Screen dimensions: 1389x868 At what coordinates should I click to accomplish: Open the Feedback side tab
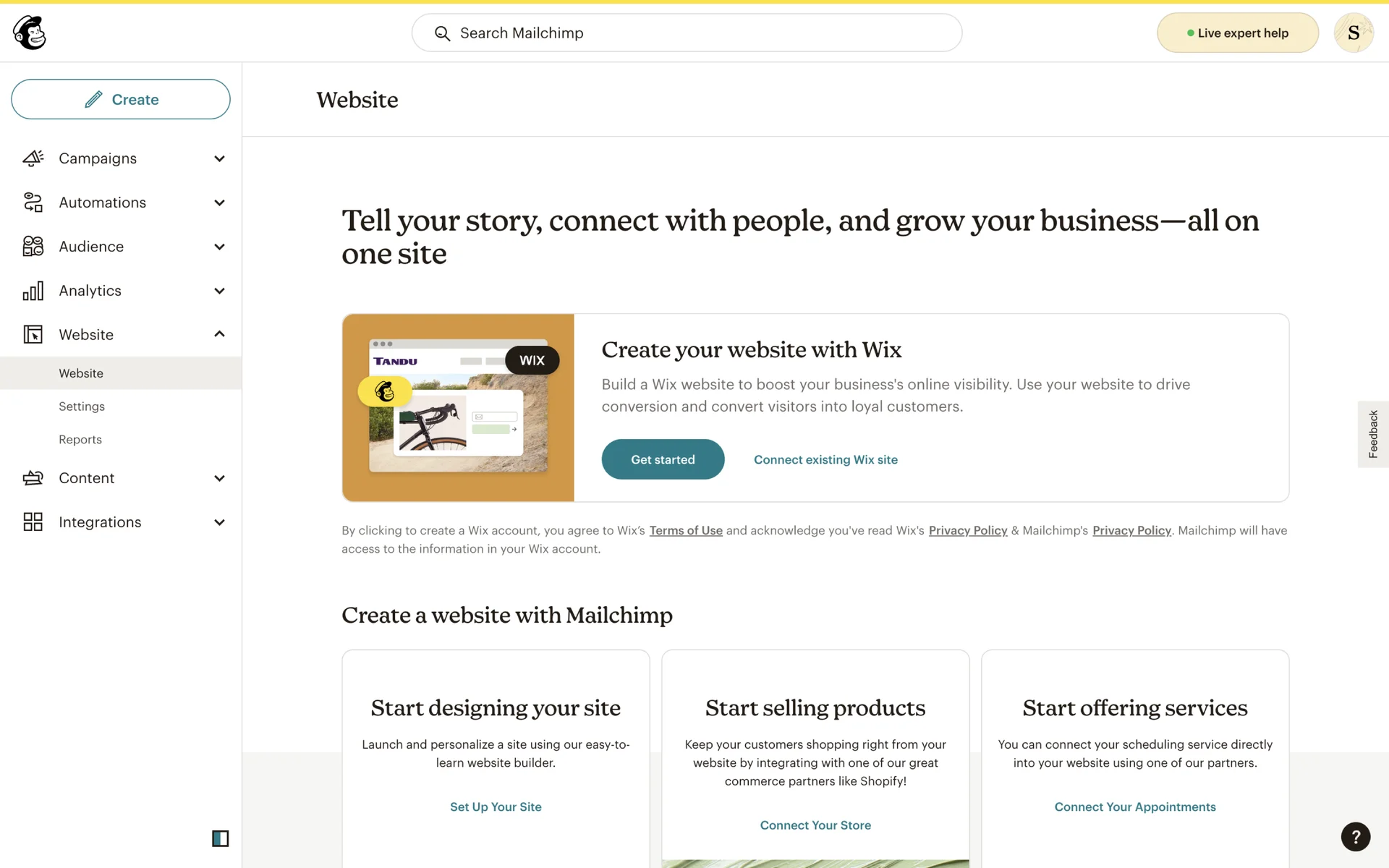(x=1372, y=434)
